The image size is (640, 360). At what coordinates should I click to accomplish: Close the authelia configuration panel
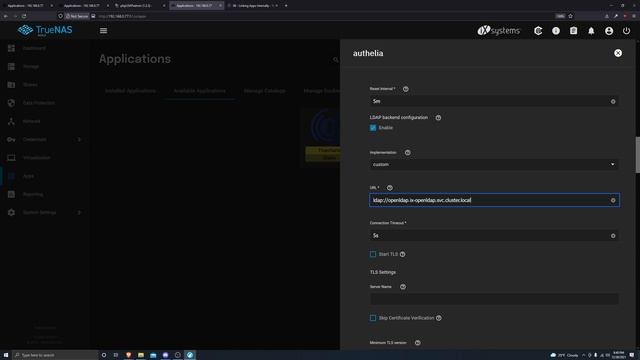pos(618,53)
